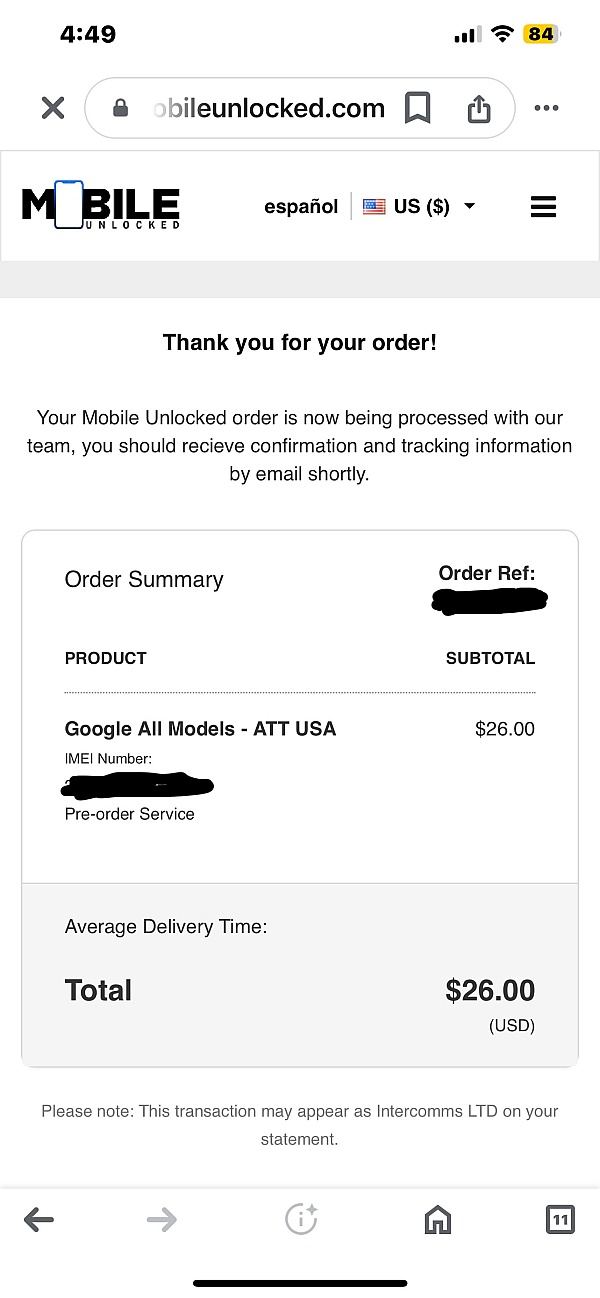Tap the share icon in the address bar

coord(479,107)
